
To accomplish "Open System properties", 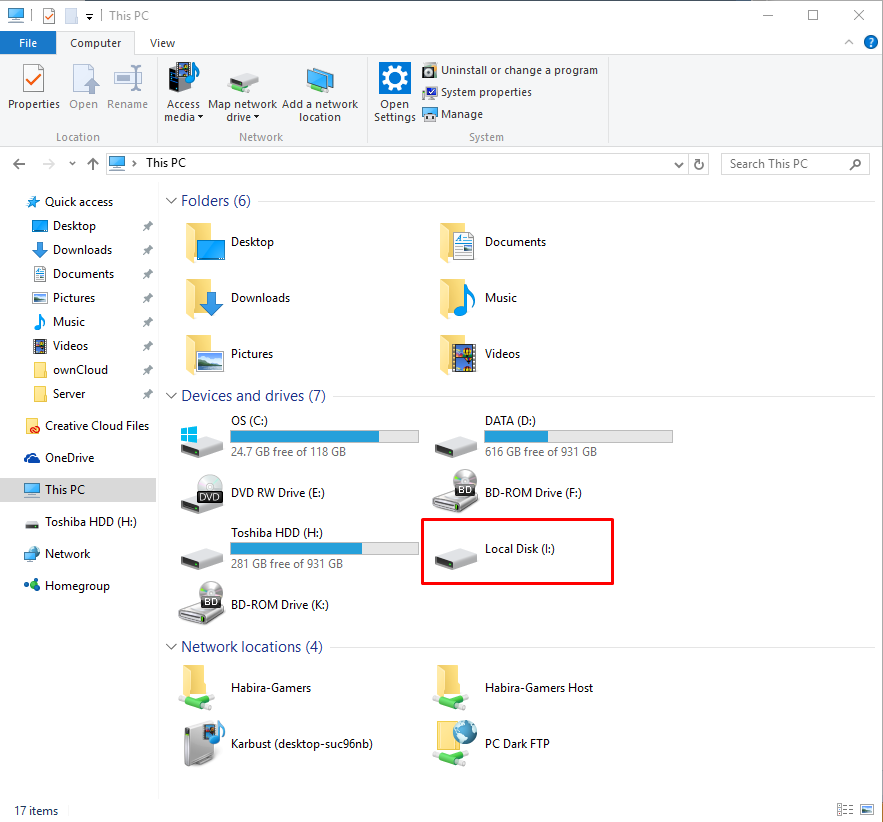I will [477, 92].
